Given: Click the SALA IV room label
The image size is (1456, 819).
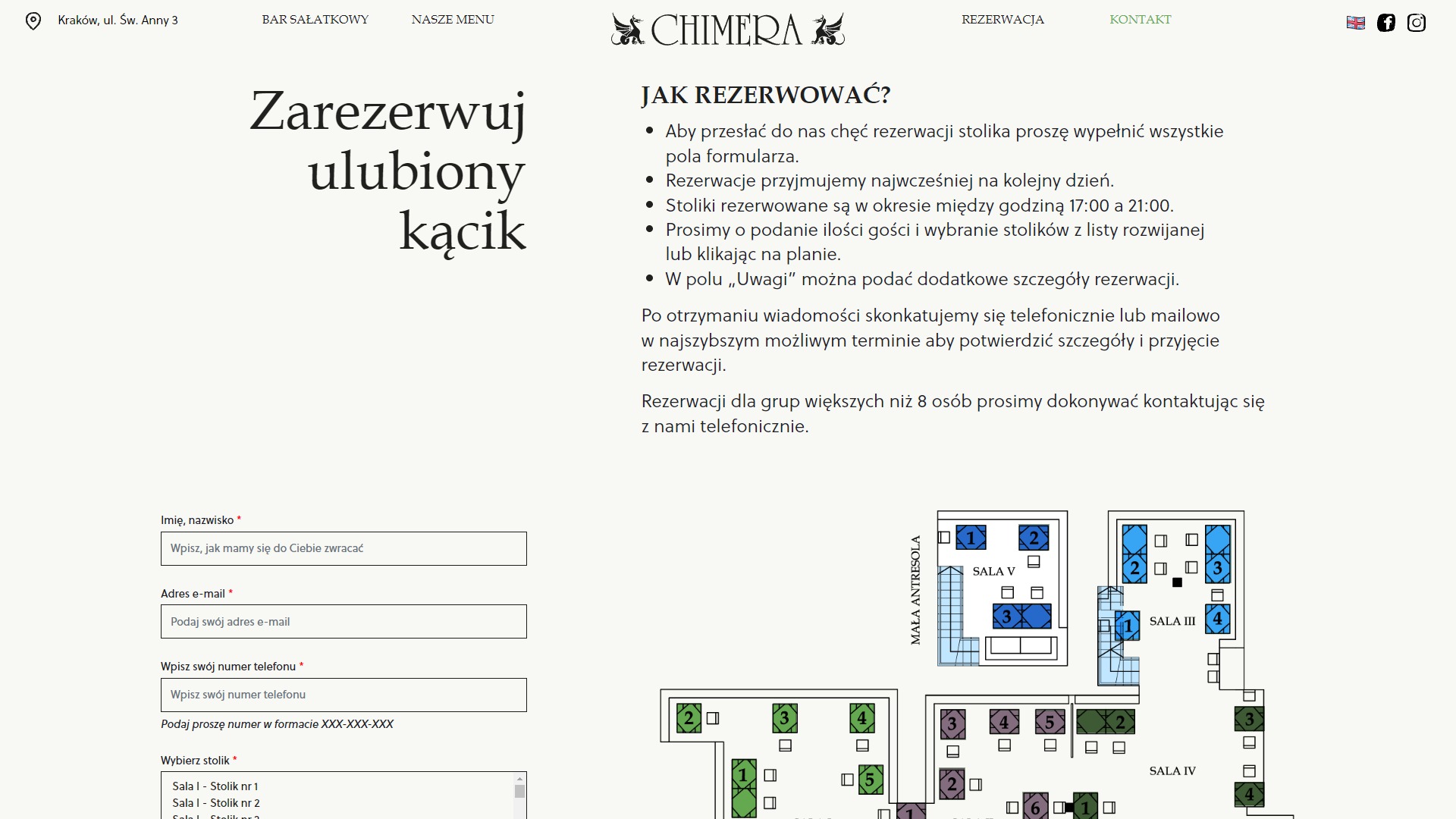Looking at the screenshot, I should pyautogui.click(x=1172, y=771).
